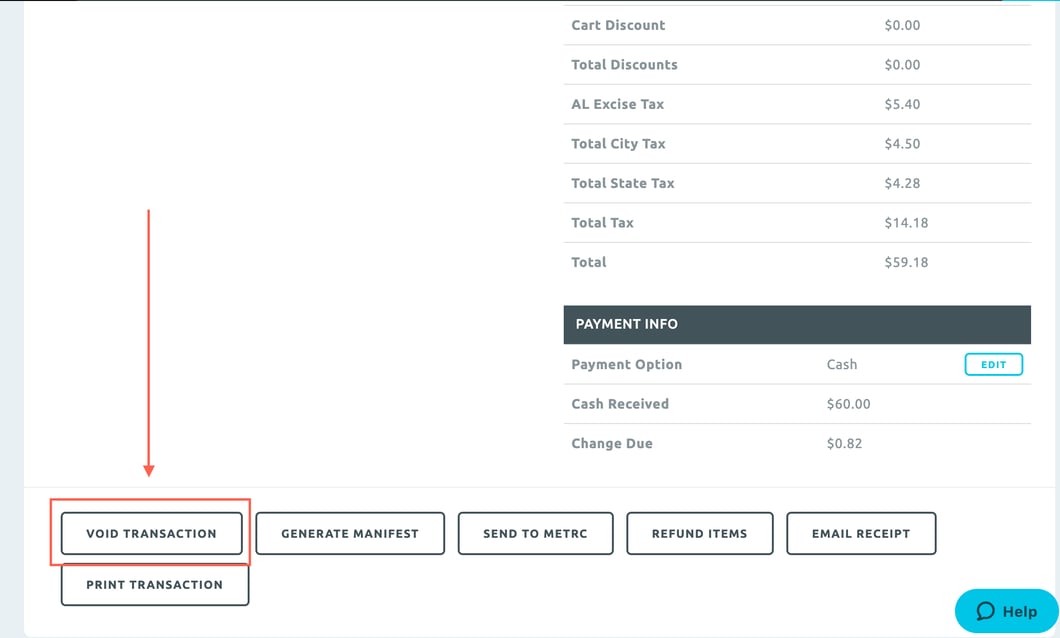
Task: Click the AL Excise Tax amount
Action: [902, 104]
